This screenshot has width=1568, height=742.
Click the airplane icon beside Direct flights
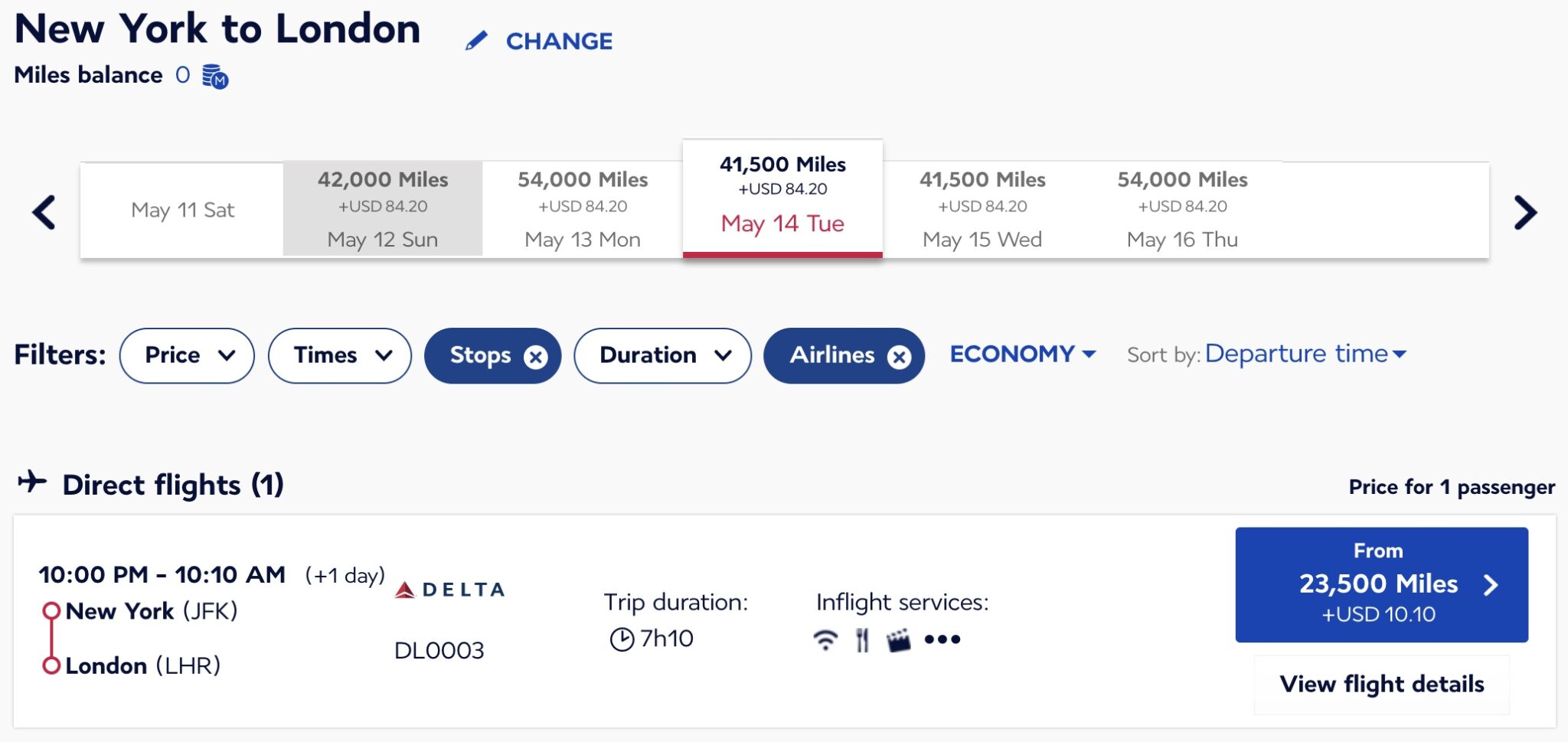click(34, 482)
